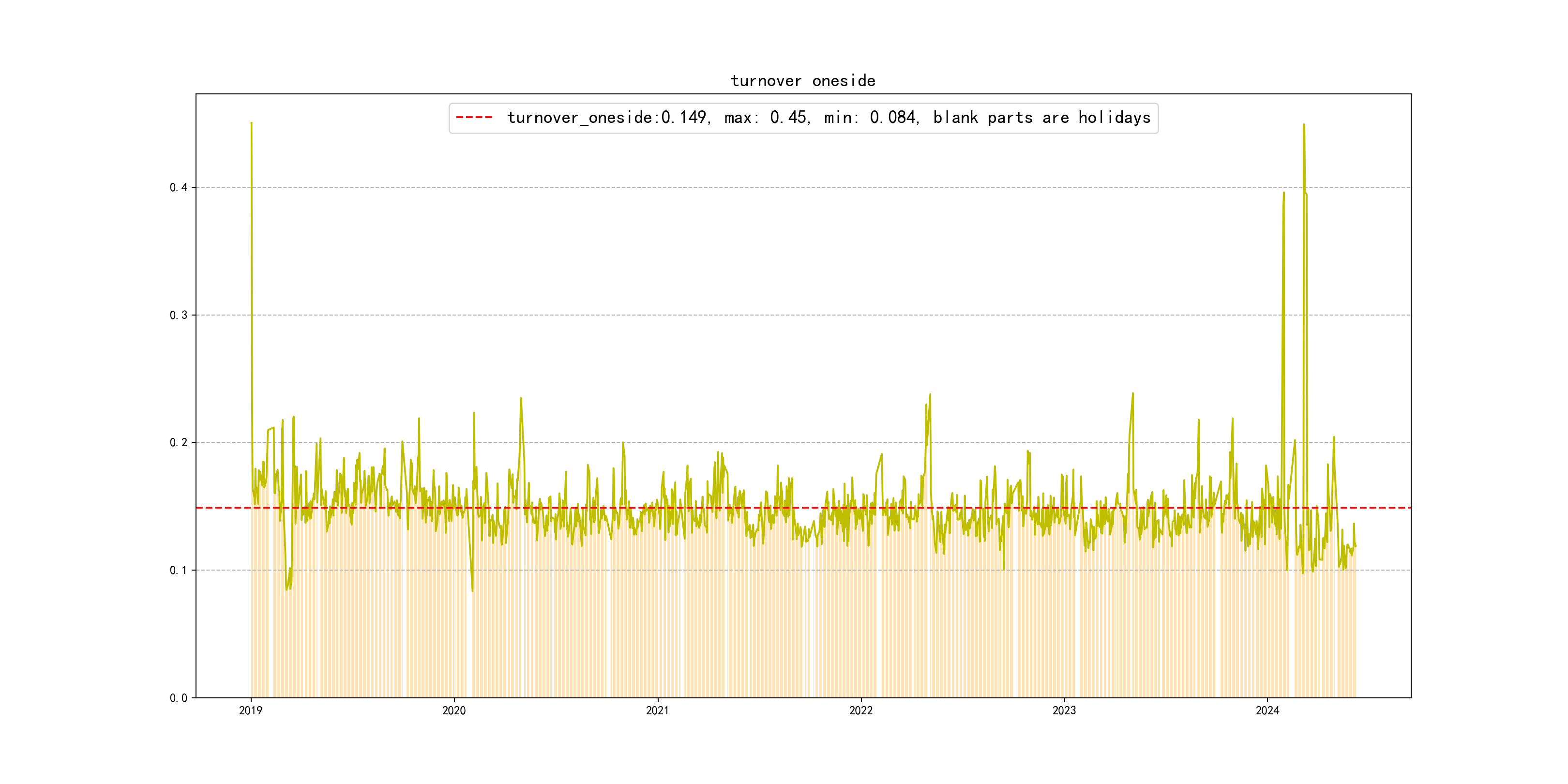1568x784 pixels.
Task: Click the chart title 'turnover oneside'
Action: (802, 81)
